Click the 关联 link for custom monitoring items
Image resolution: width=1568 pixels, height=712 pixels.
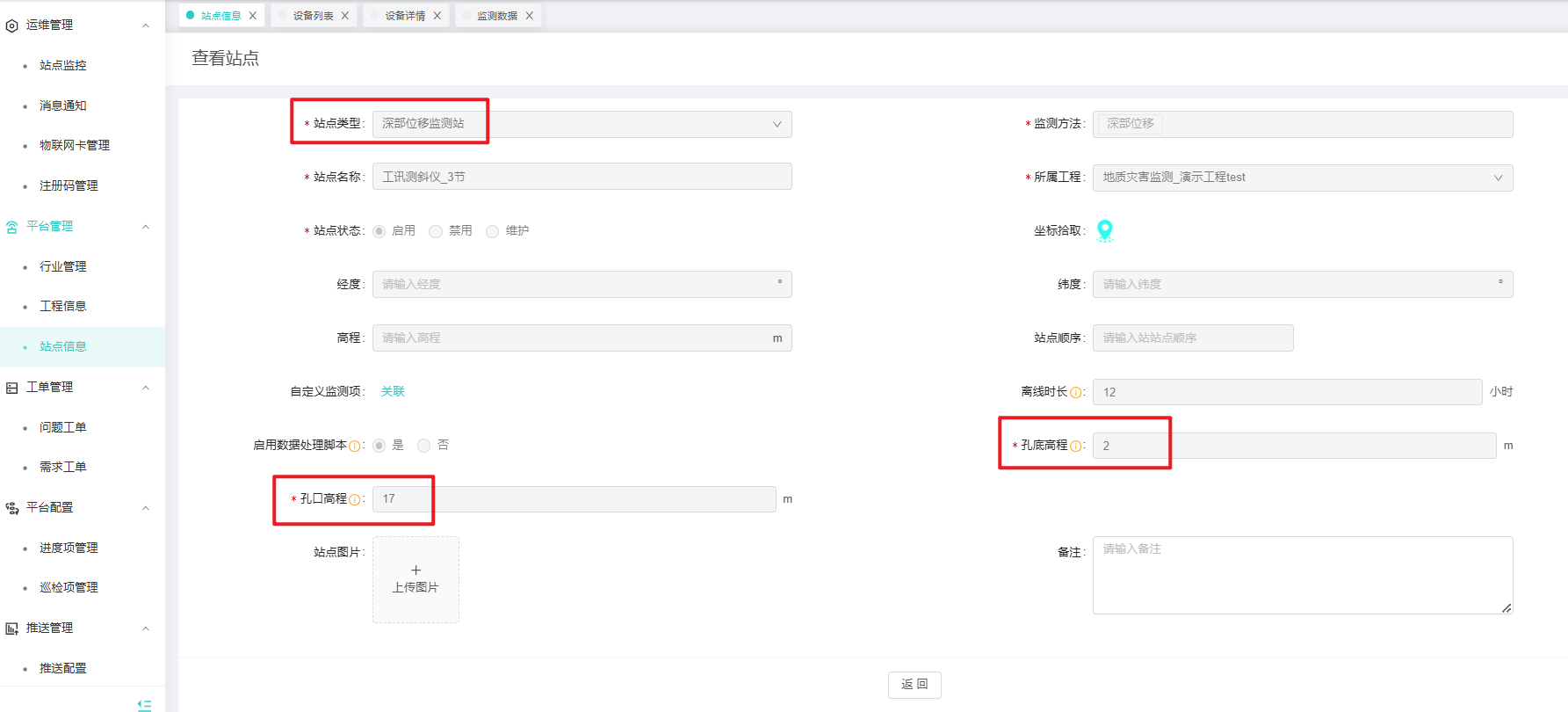tap(393, 391)
